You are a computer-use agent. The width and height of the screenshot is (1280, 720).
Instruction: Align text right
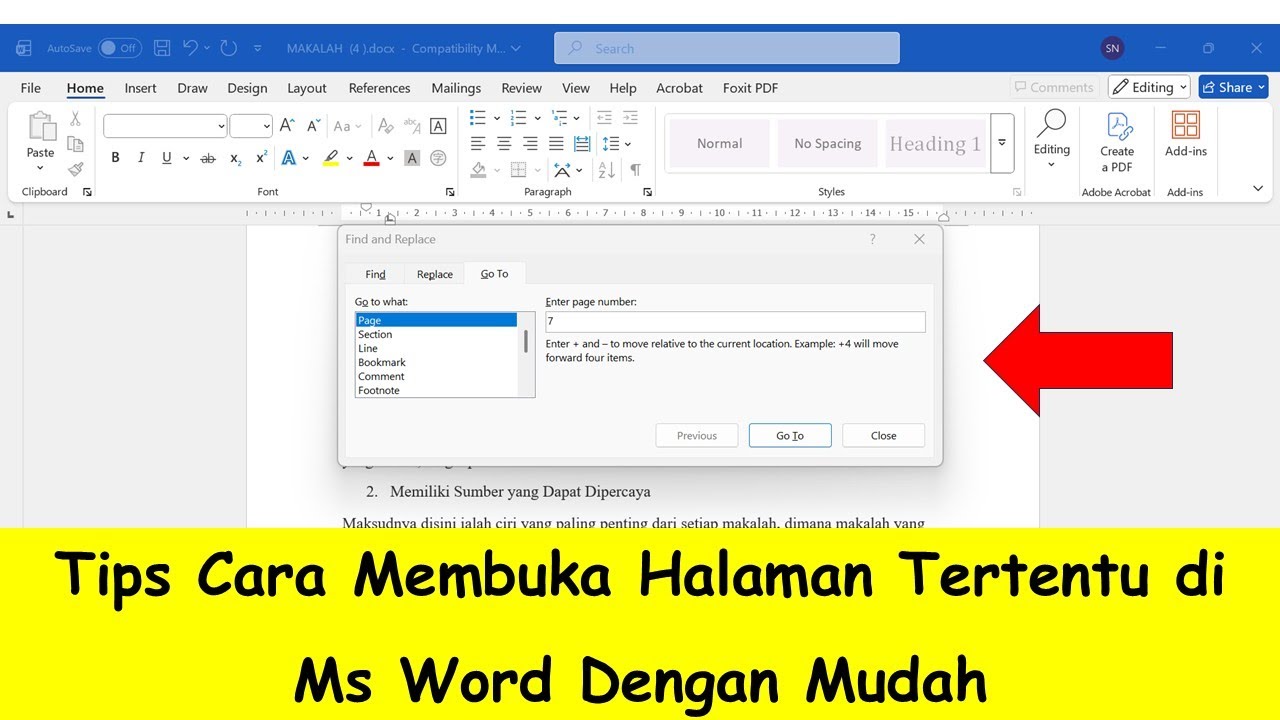pos(530,144)
